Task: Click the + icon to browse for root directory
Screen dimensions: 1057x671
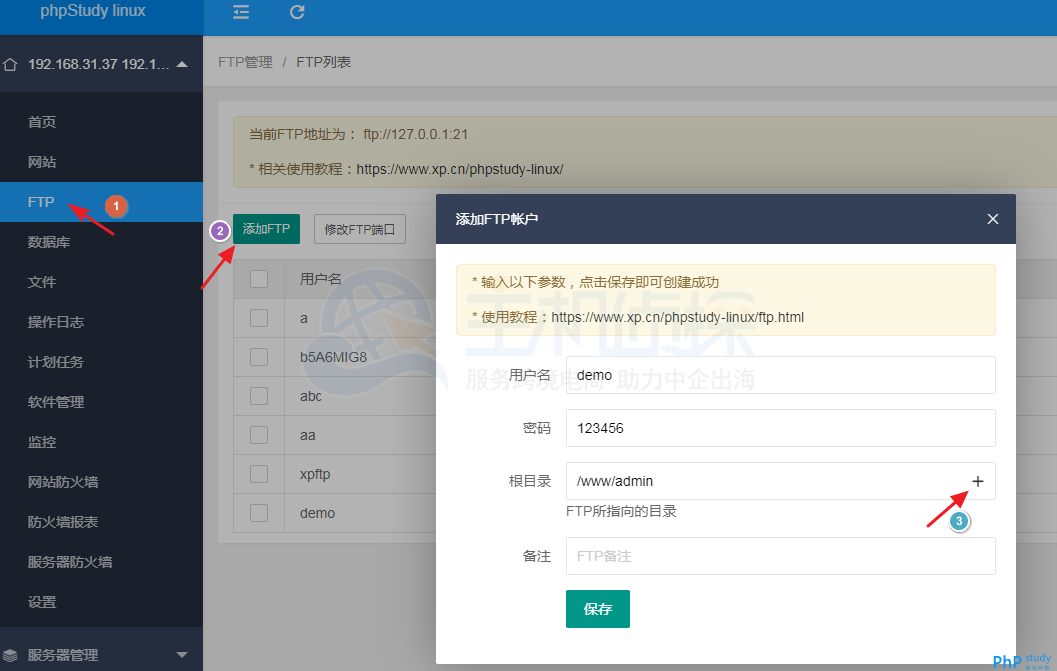Action: pos(977,481)
